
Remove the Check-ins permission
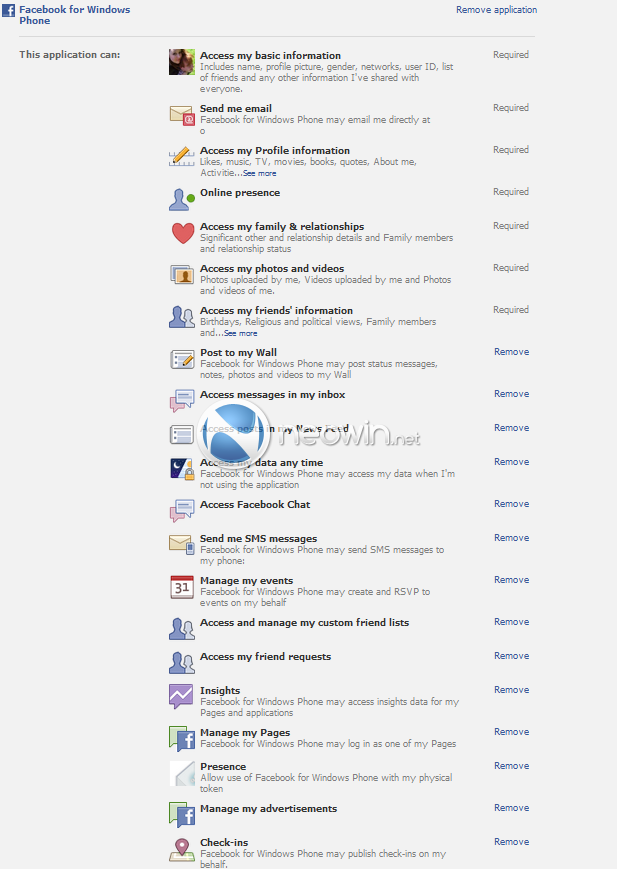[511, 841]
